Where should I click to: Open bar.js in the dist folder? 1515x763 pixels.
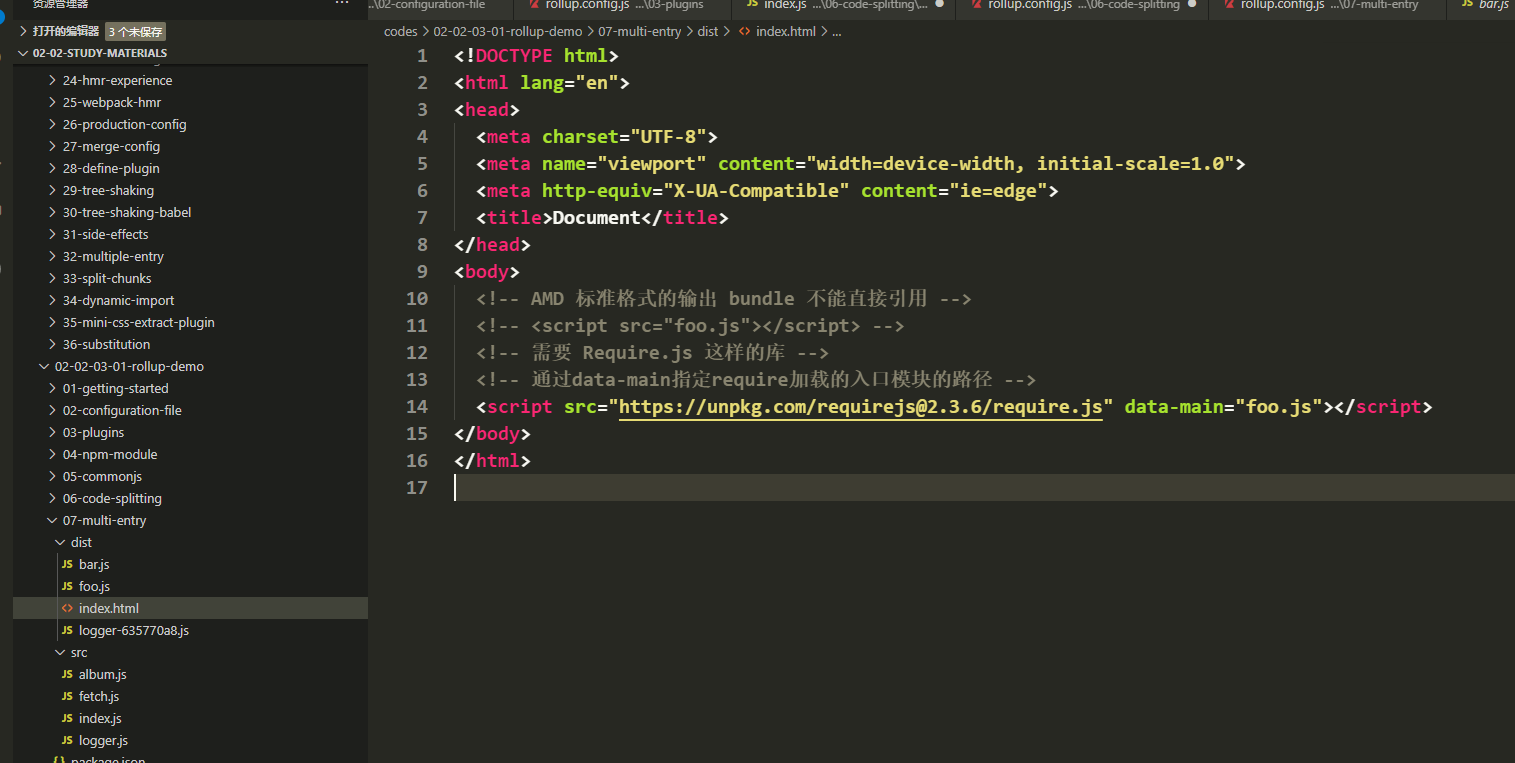pos(94,565)
